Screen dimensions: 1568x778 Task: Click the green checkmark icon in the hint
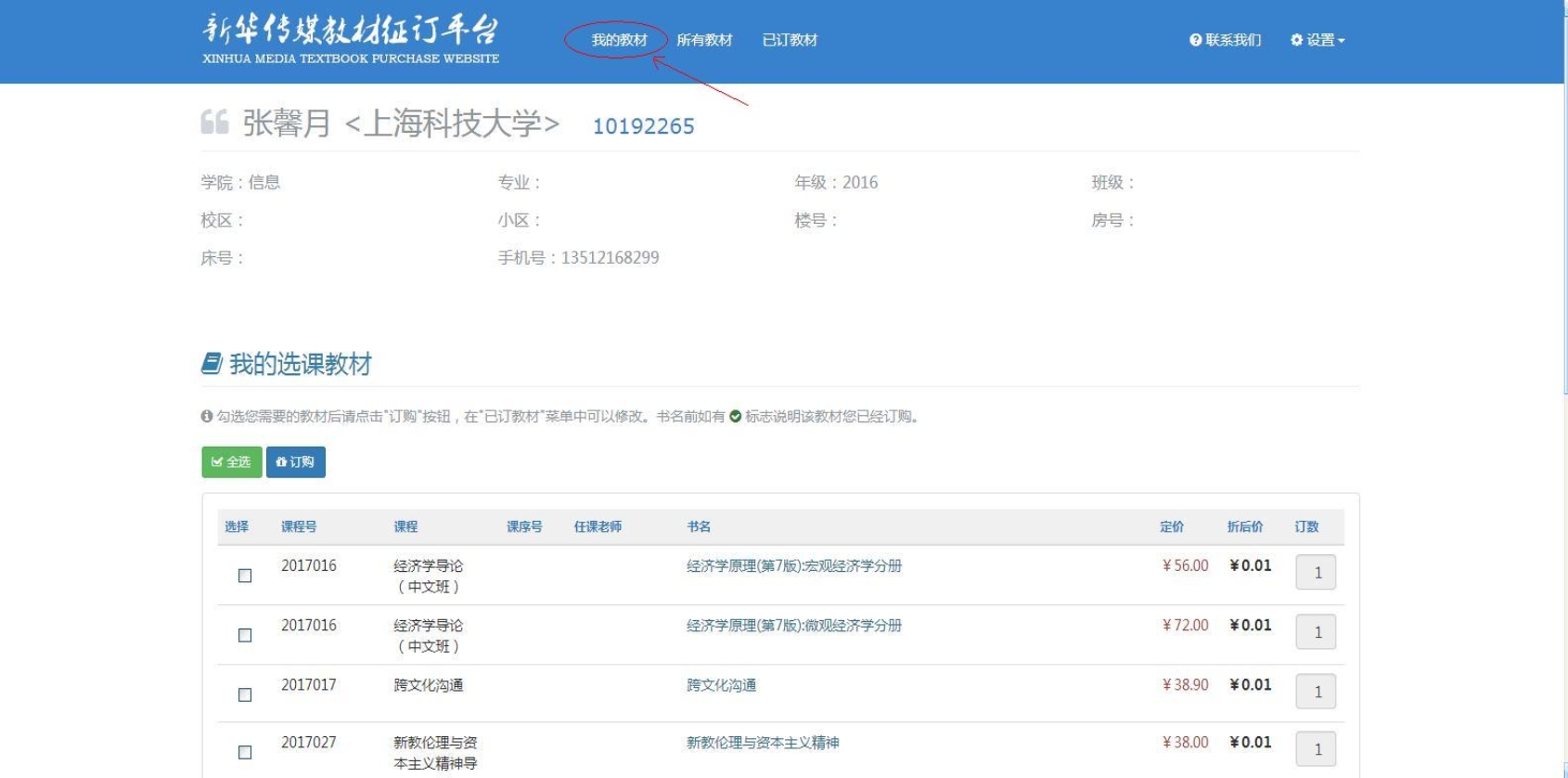[735, 417]
